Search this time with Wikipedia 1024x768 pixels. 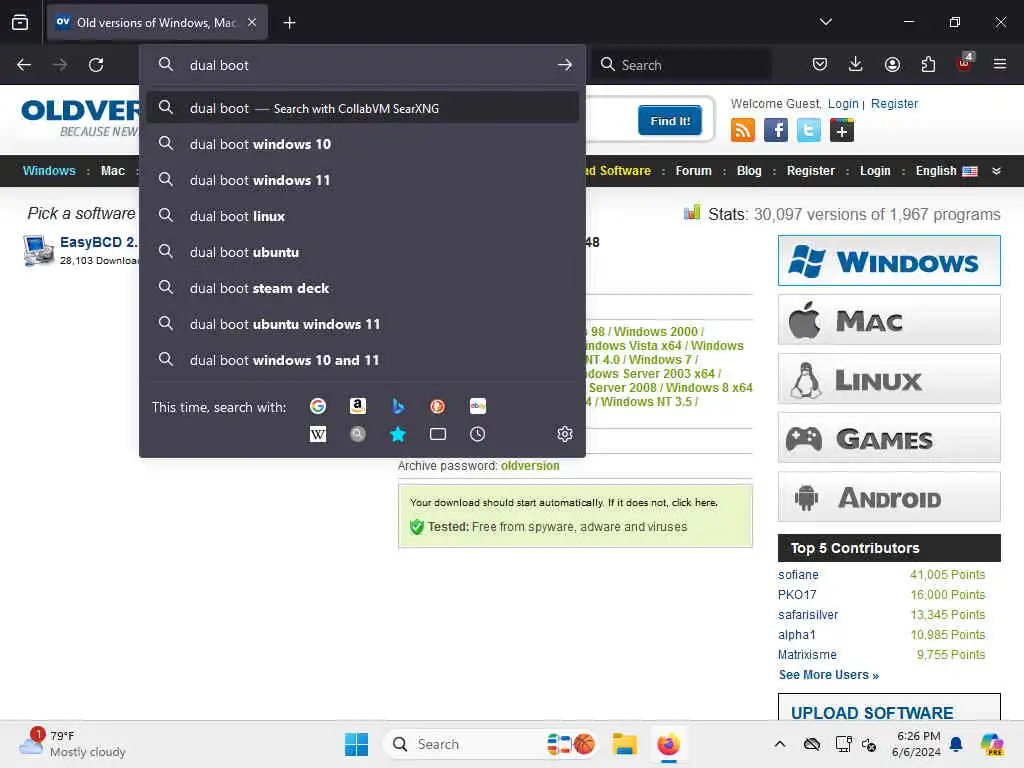(318, 434)
